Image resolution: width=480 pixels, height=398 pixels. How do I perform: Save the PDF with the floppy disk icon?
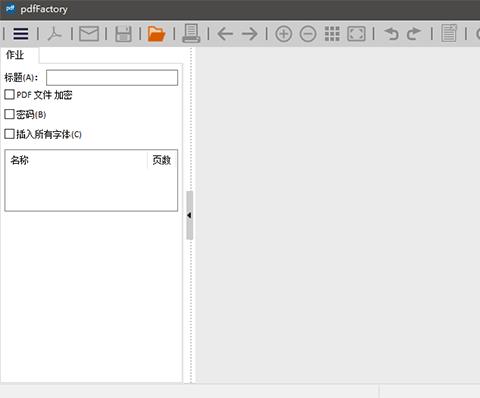123,34
